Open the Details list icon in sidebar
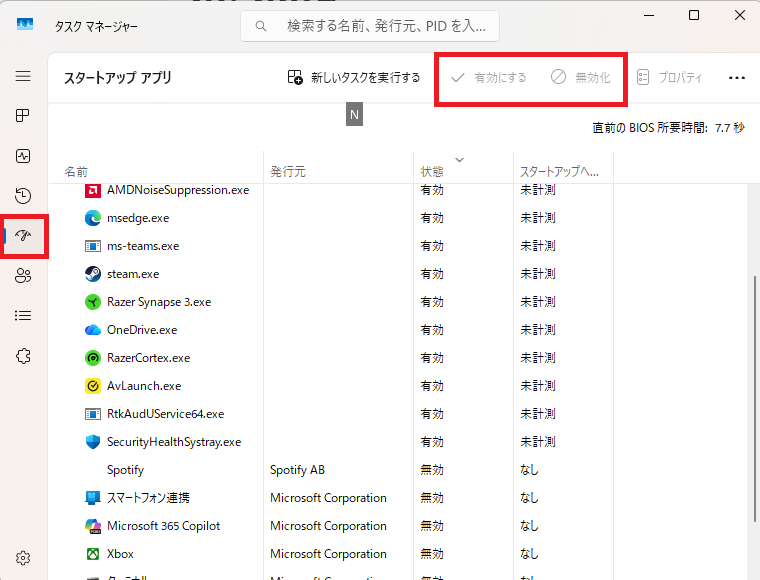This screenshot has height=580, width=760. click(23, 316)
